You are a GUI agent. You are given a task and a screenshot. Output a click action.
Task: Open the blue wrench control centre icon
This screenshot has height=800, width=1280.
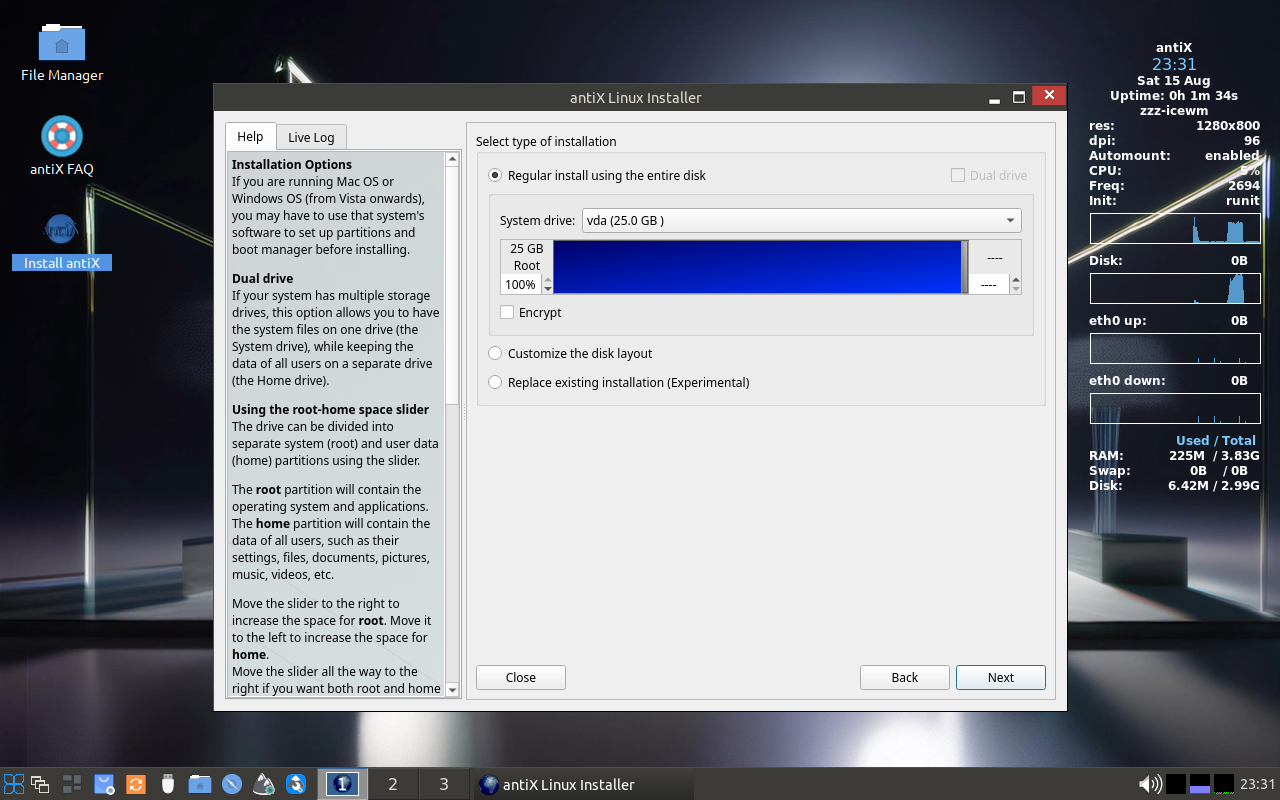(x=296, y=784)
